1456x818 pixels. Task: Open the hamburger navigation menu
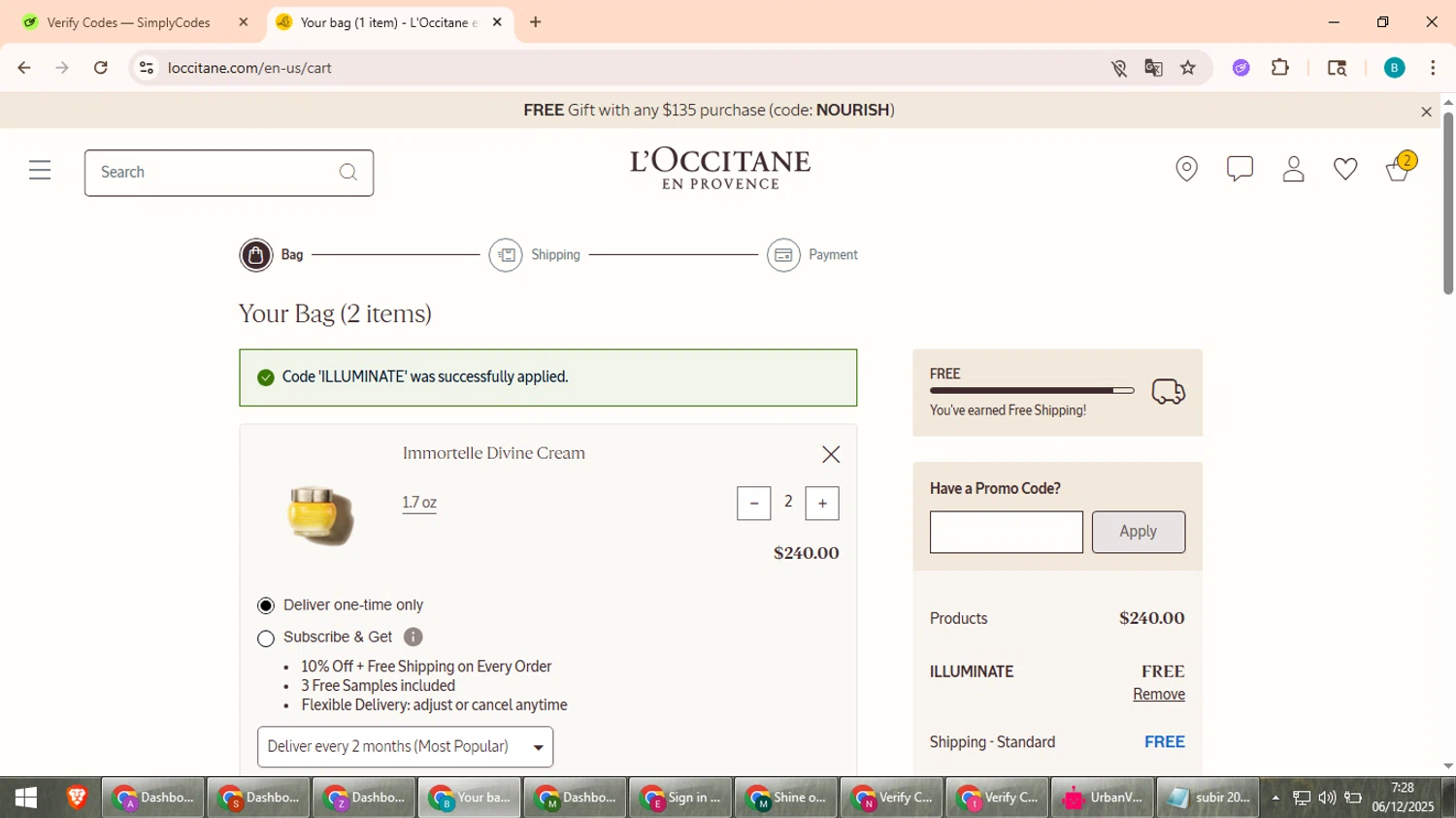point(40,171)
